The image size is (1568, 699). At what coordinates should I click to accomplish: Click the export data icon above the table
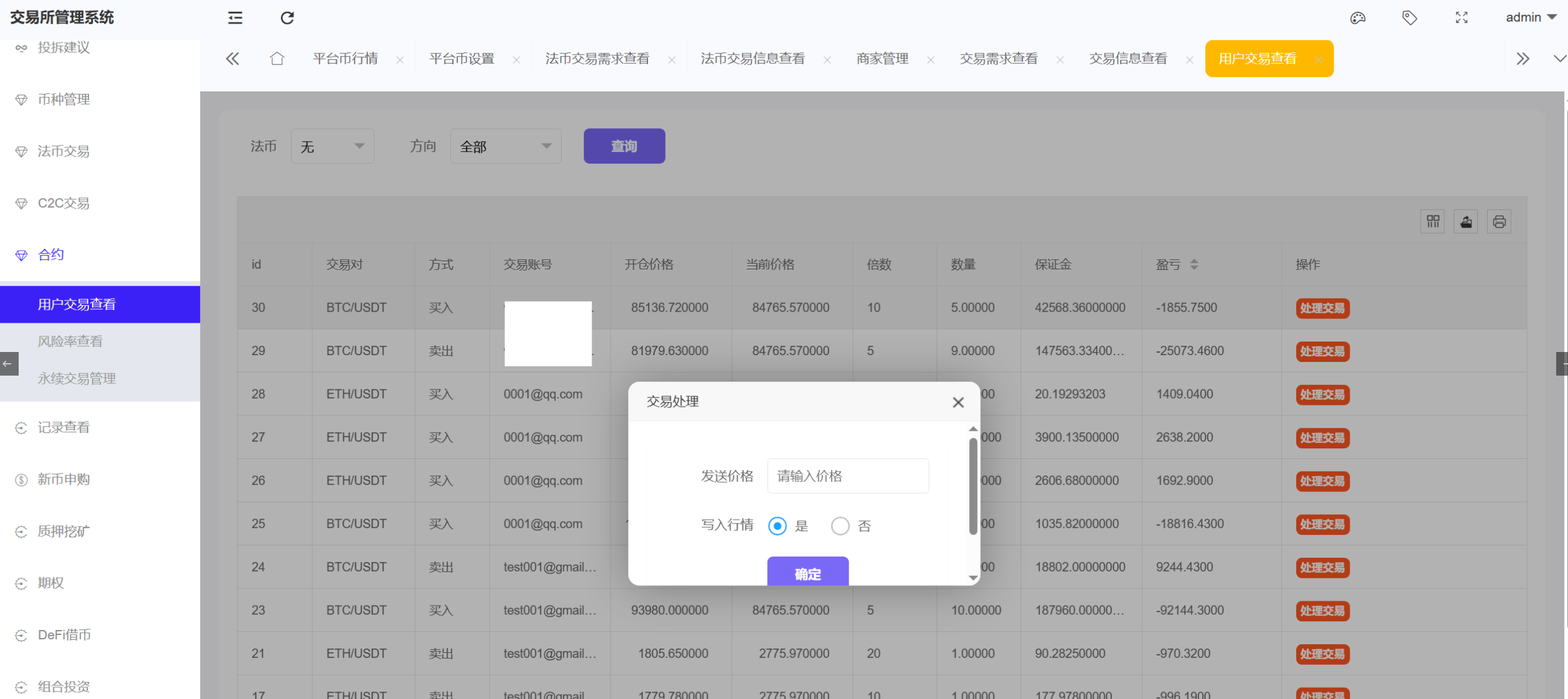tap(1466, 221)
